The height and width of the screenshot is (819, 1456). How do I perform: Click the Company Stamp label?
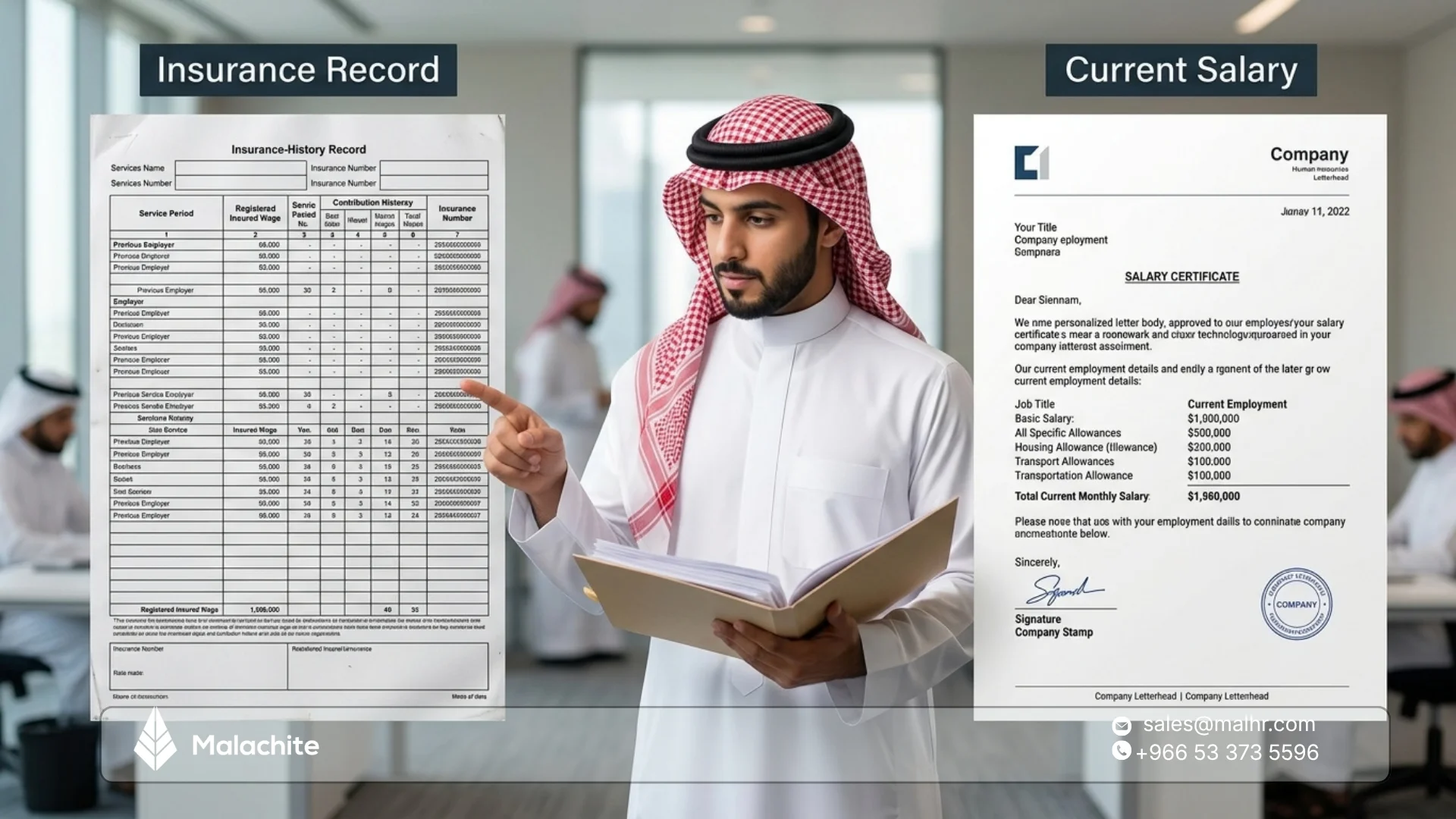click(x=1054, y=632)
